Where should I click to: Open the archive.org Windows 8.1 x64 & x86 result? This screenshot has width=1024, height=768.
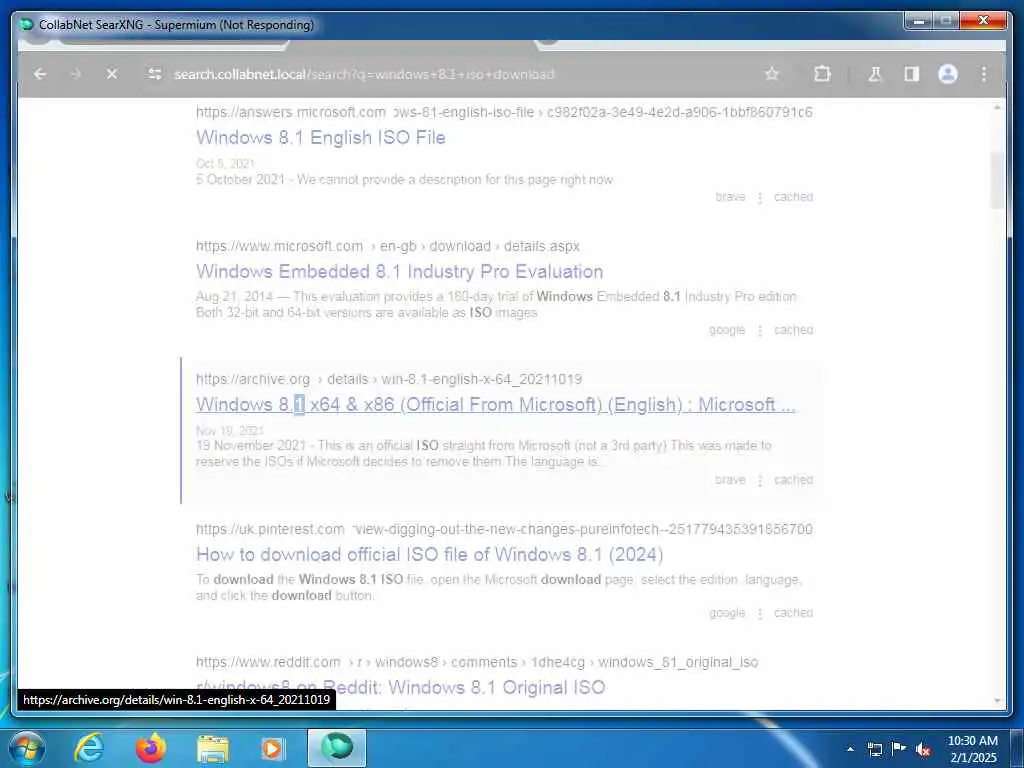(x=496, y=405)
